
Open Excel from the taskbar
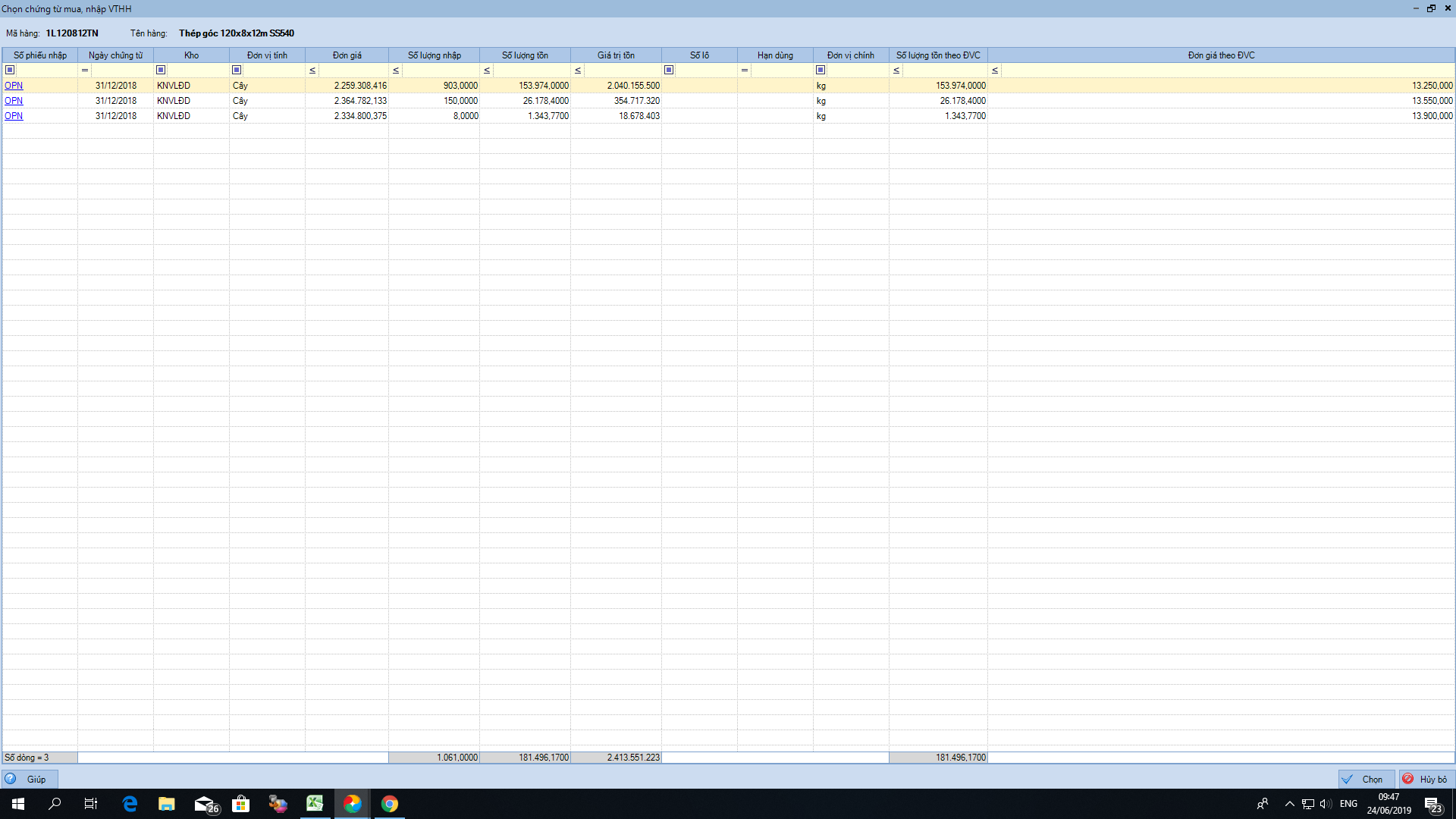coord(315,804)
